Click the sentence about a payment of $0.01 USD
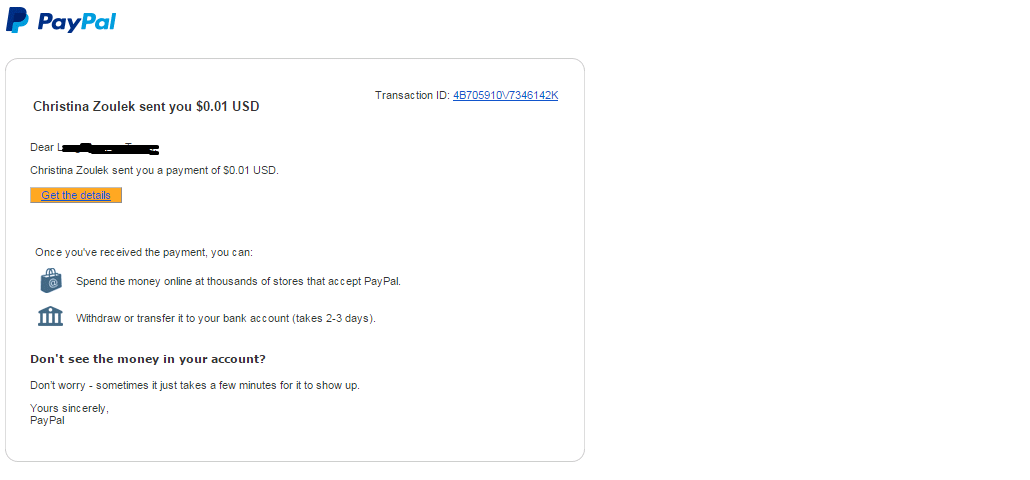 [154, 170]
